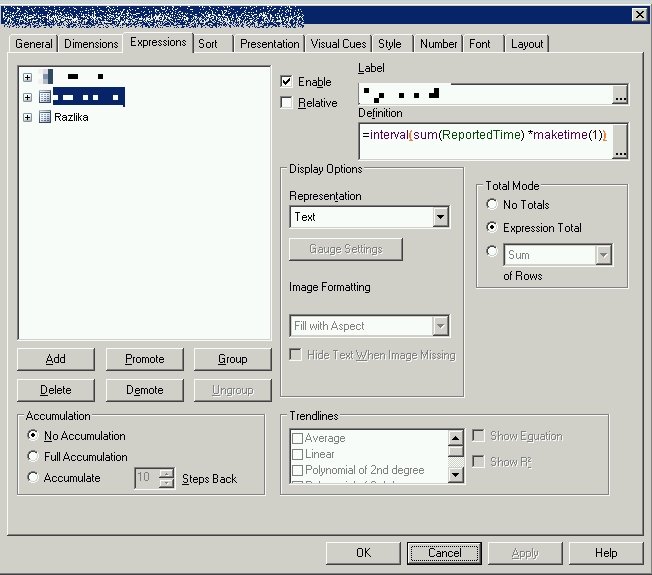
Task: Click the Cancel button
Action: pyautogui.click(x=444, y=553)
